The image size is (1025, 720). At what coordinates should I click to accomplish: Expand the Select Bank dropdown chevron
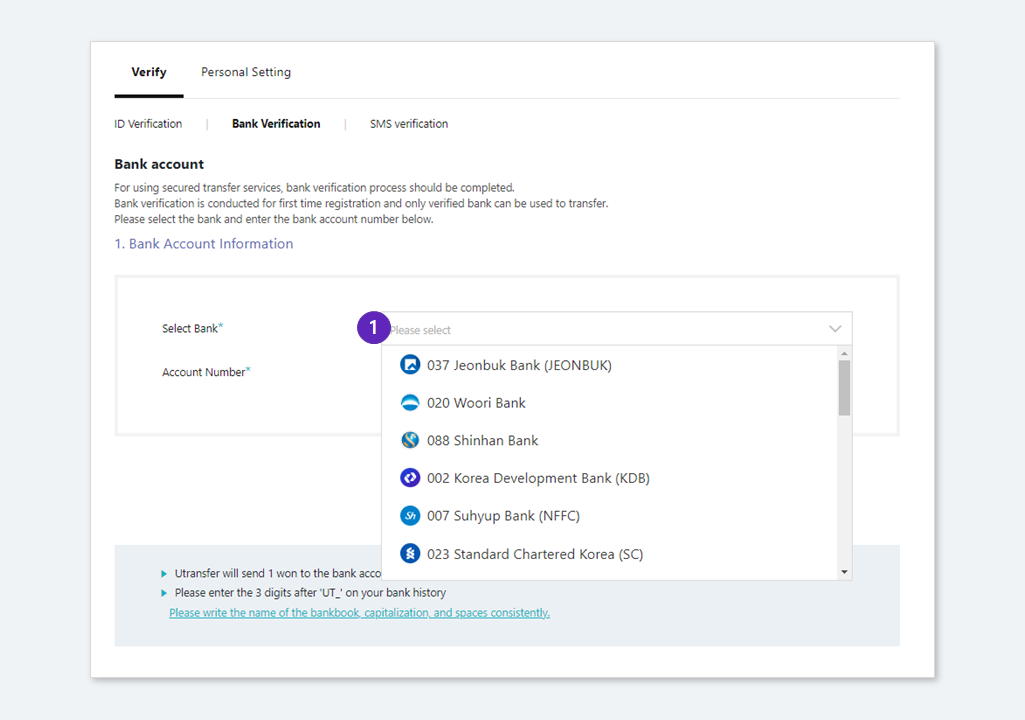point(835,328)
